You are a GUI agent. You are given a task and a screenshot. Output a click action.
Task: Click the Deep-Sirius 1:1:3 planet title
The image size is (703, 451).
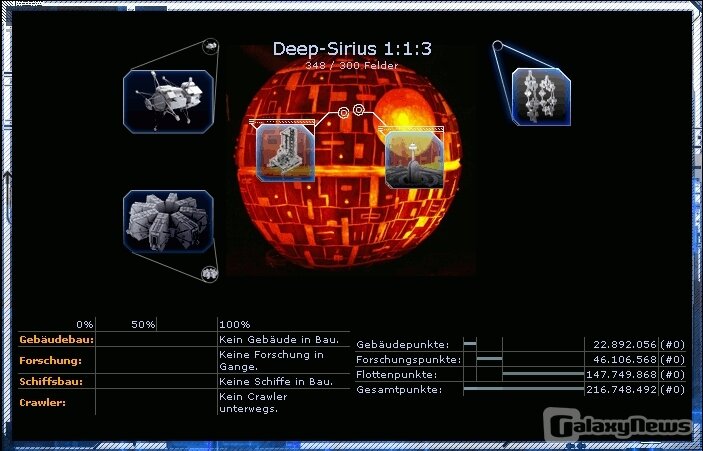click(x=352, y=49)
